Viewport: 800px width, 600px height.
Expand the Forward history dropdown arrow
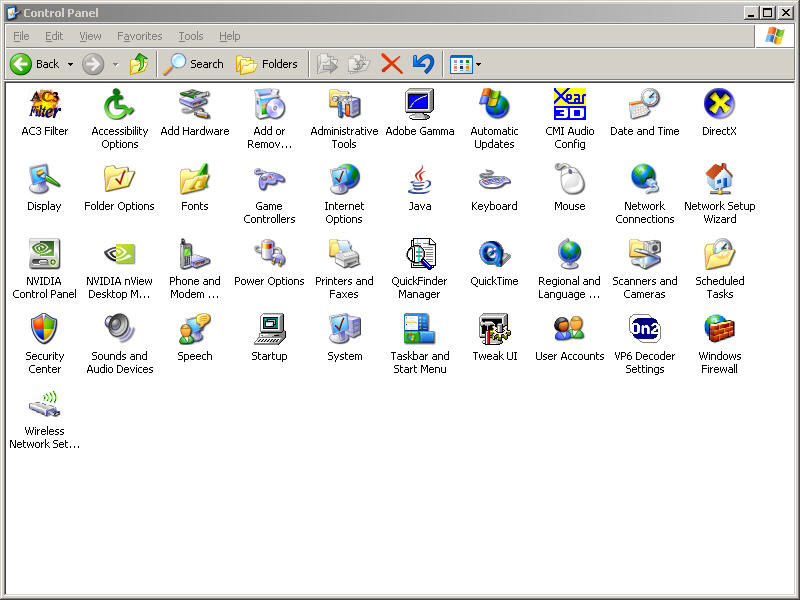(x=116, y=64)
